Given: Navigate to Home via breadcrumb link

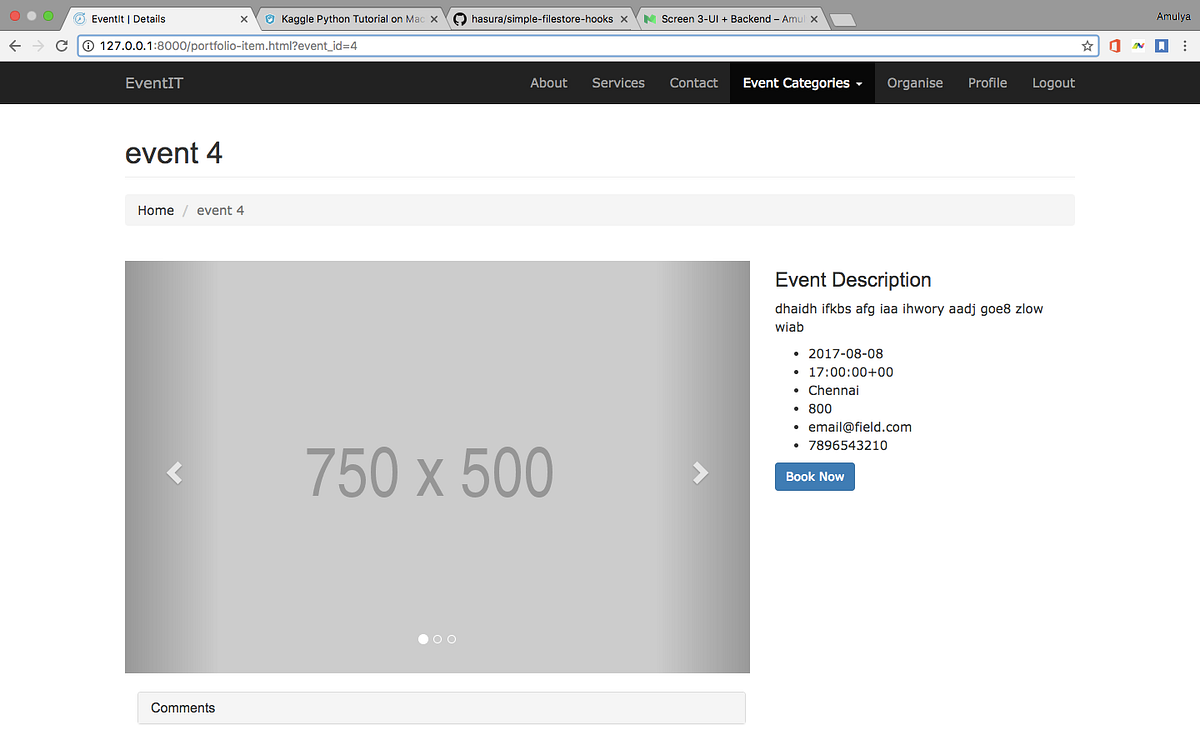Looking at the screenshot, I should coord(155,210).
